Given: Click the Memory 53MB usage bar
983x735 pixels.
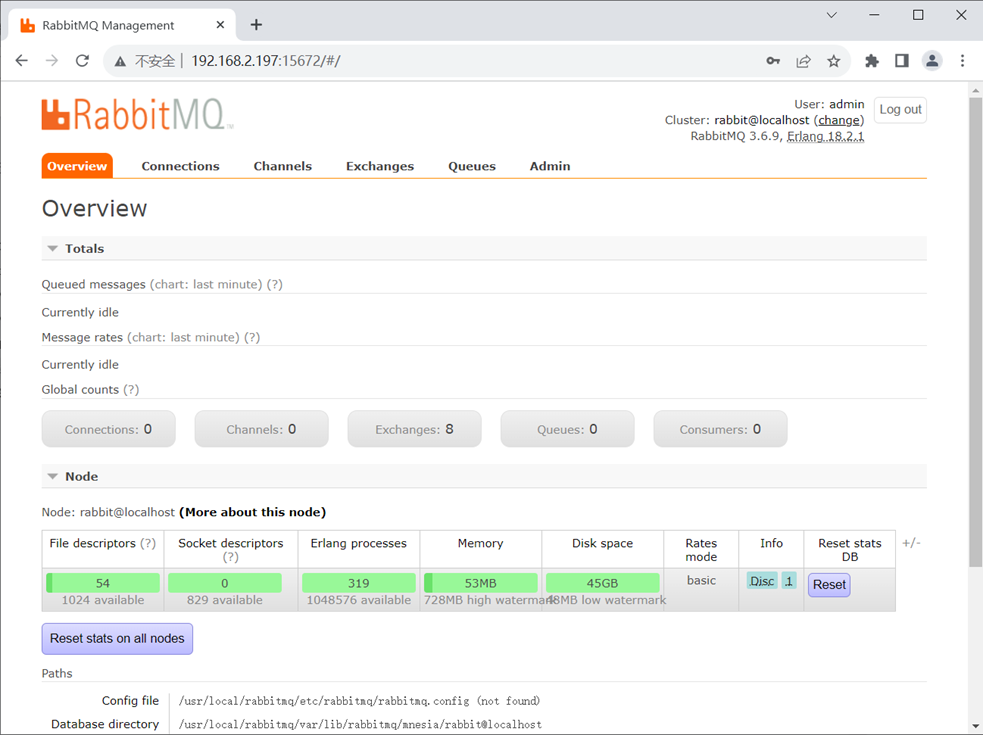Looking at the screenshot, I should (x=481, y=583).
